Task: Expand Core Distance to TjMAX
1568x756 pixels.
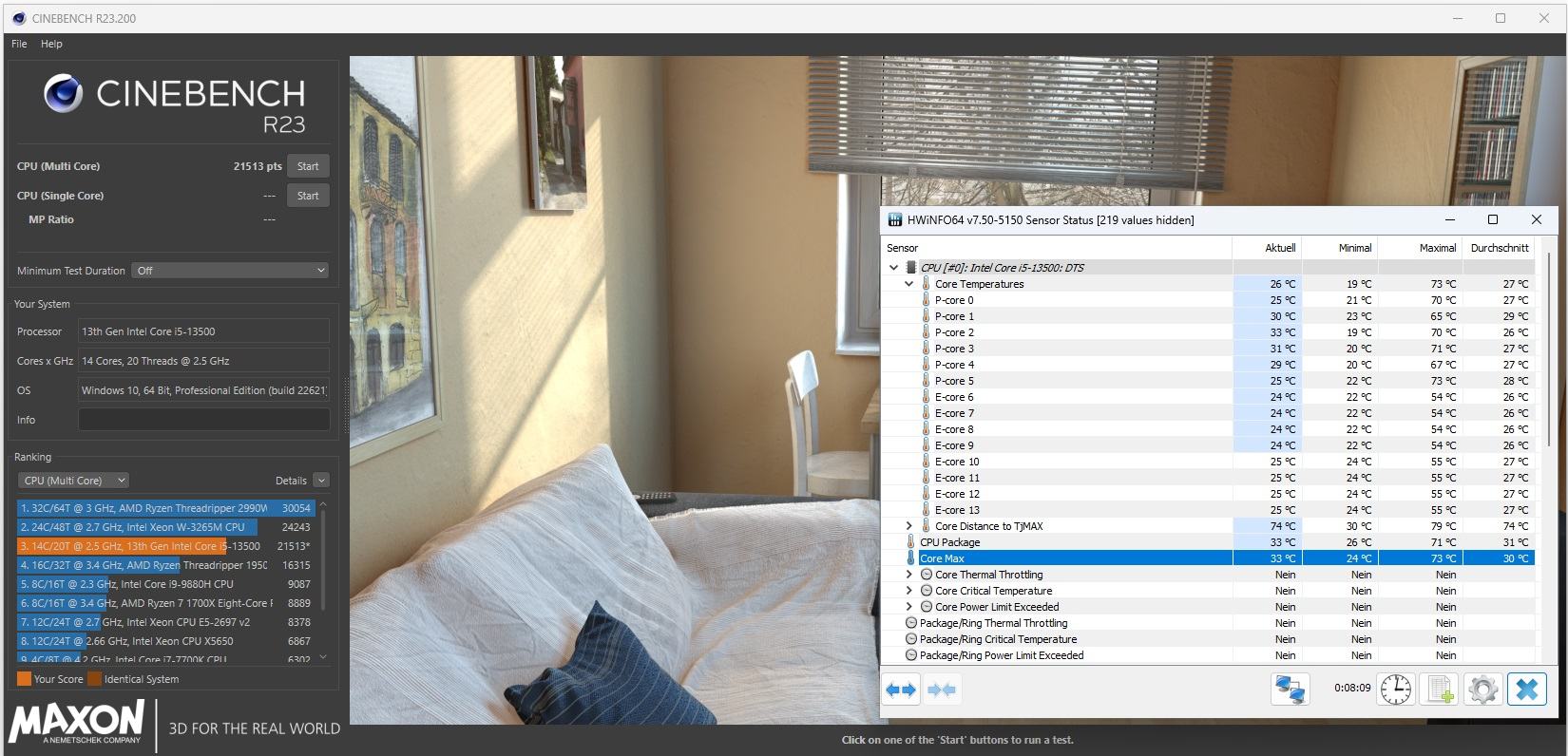Action: [x=909, y=526]
